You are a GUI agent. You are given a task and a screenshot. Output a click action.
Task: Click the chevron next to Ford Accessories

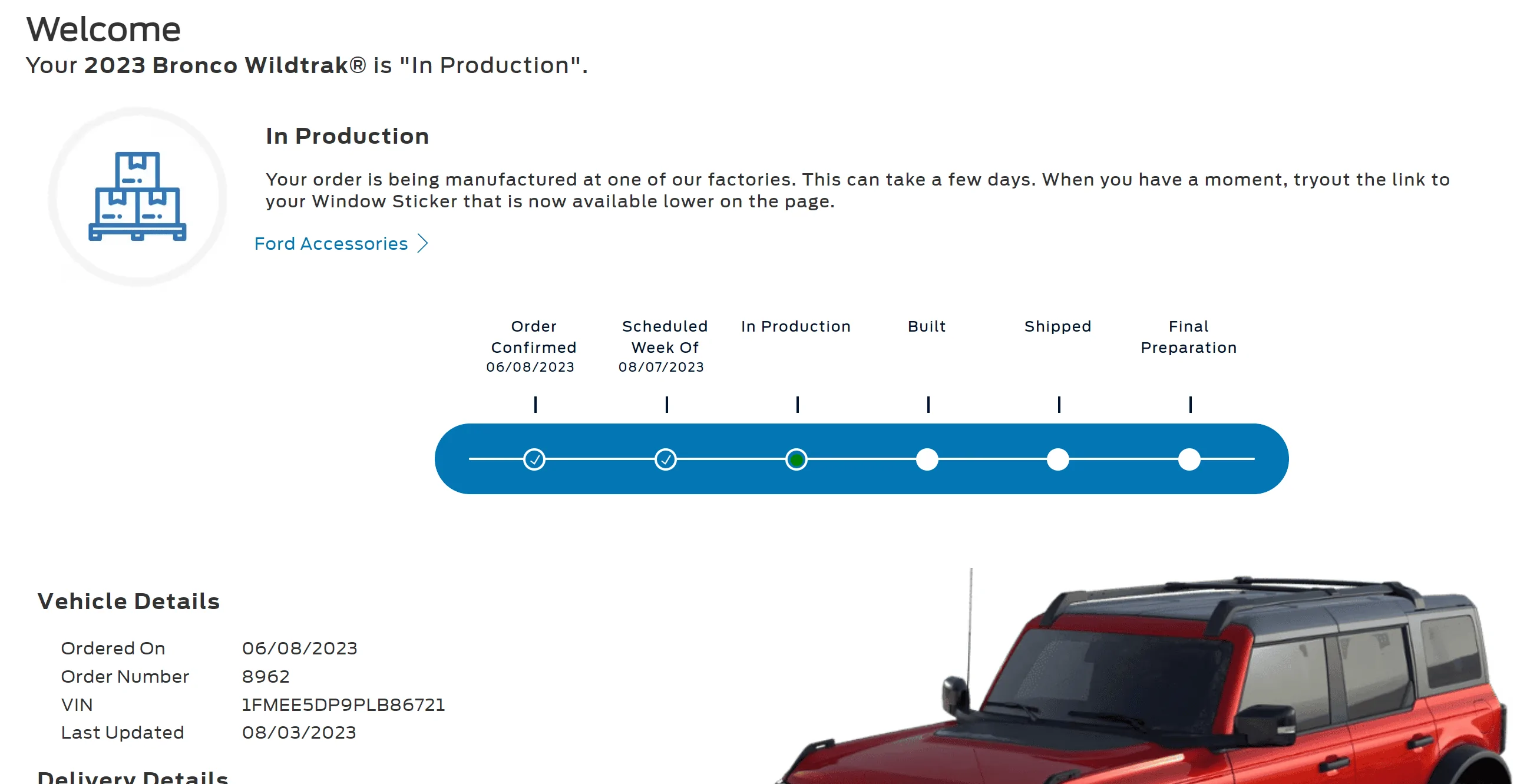[422, 243]
